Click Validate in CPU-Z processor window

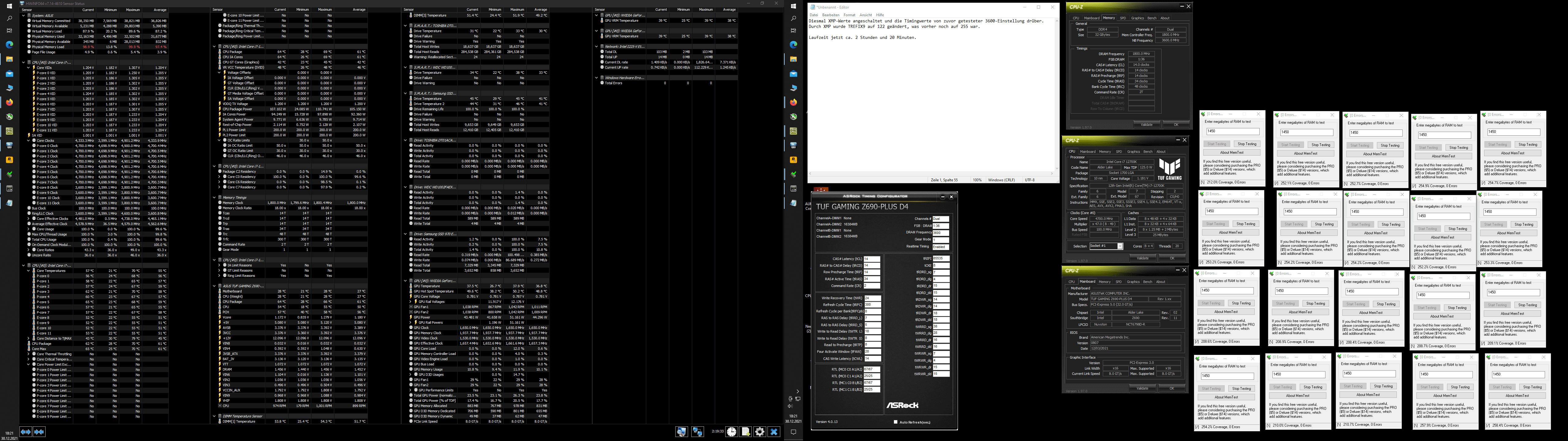pyautogui.click(x=1143, y=258)
